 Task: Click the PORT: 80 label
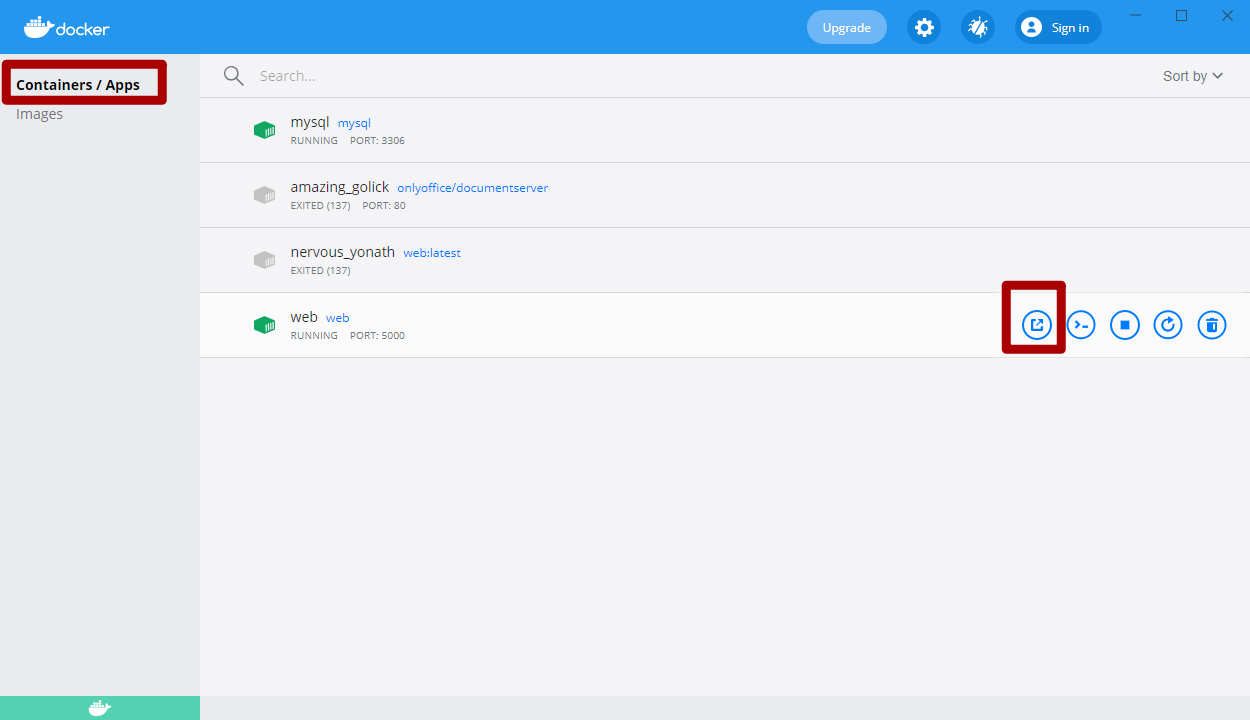pyautogui.click(x=384, y=206)
